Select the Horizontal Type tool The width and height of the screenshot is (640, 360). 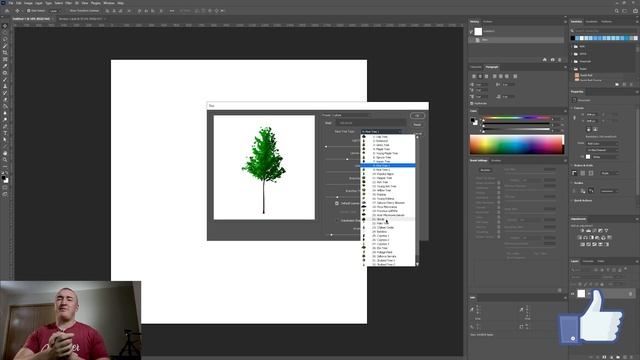pyautogui.click(x=5, y=133)
